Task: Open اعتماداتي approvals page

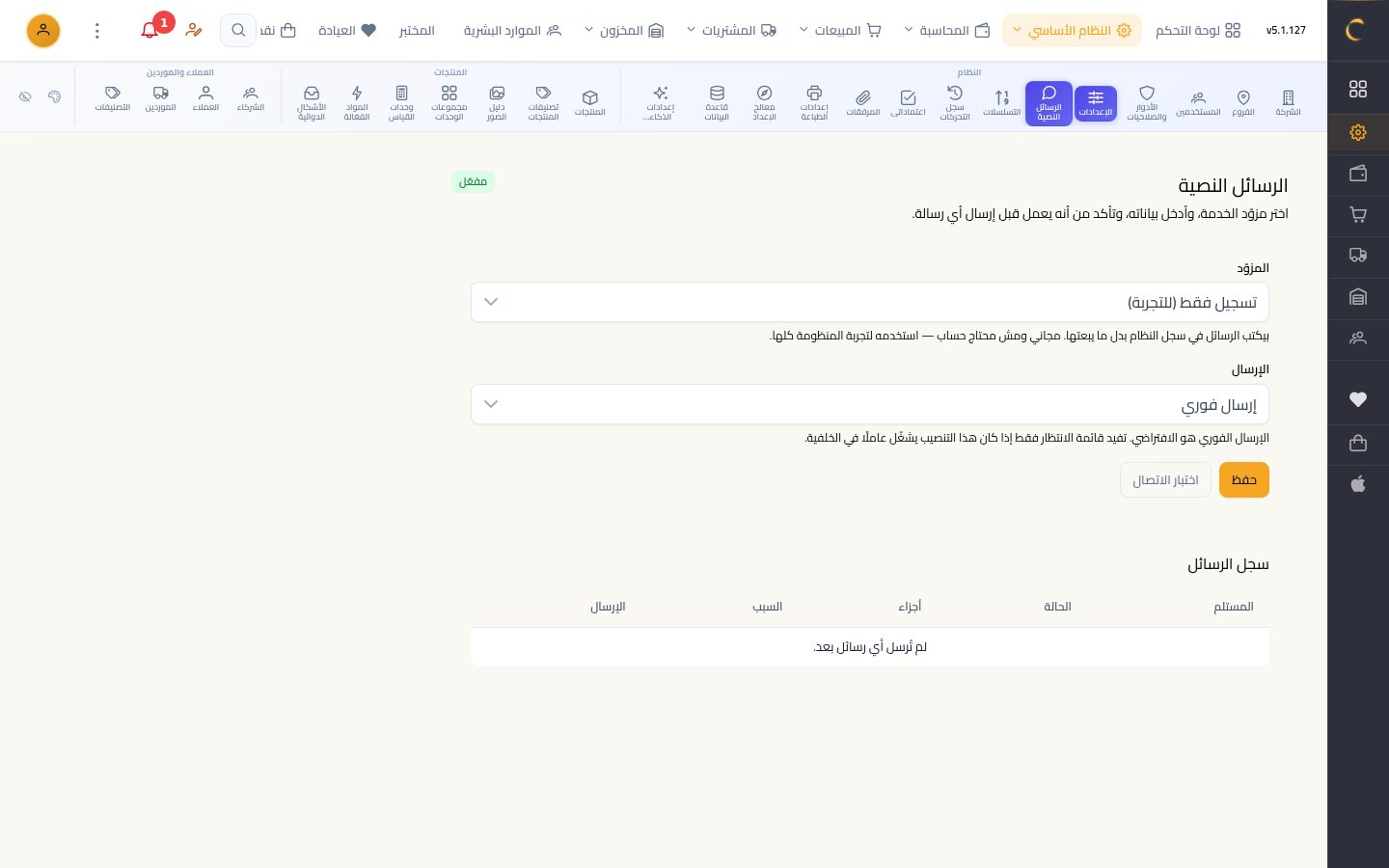Action: (x=908, y=103)
